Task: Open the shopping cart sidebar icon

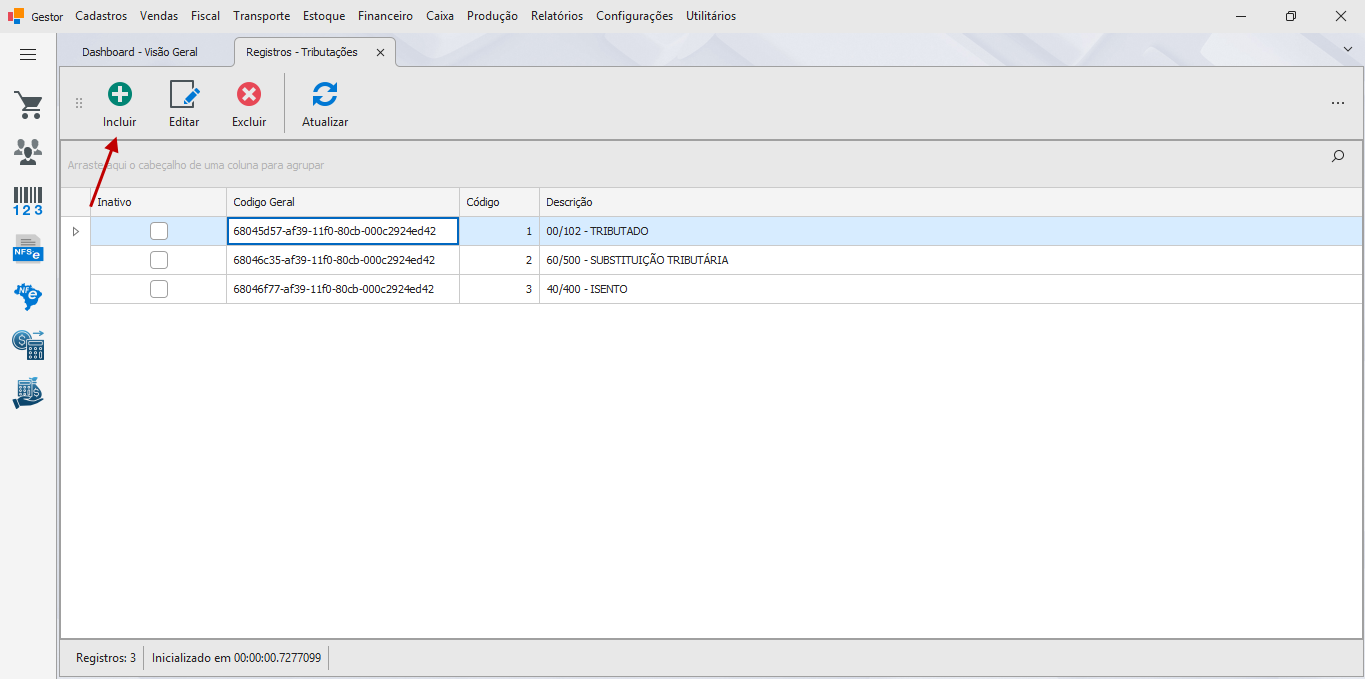Action: tap(28, 105)
